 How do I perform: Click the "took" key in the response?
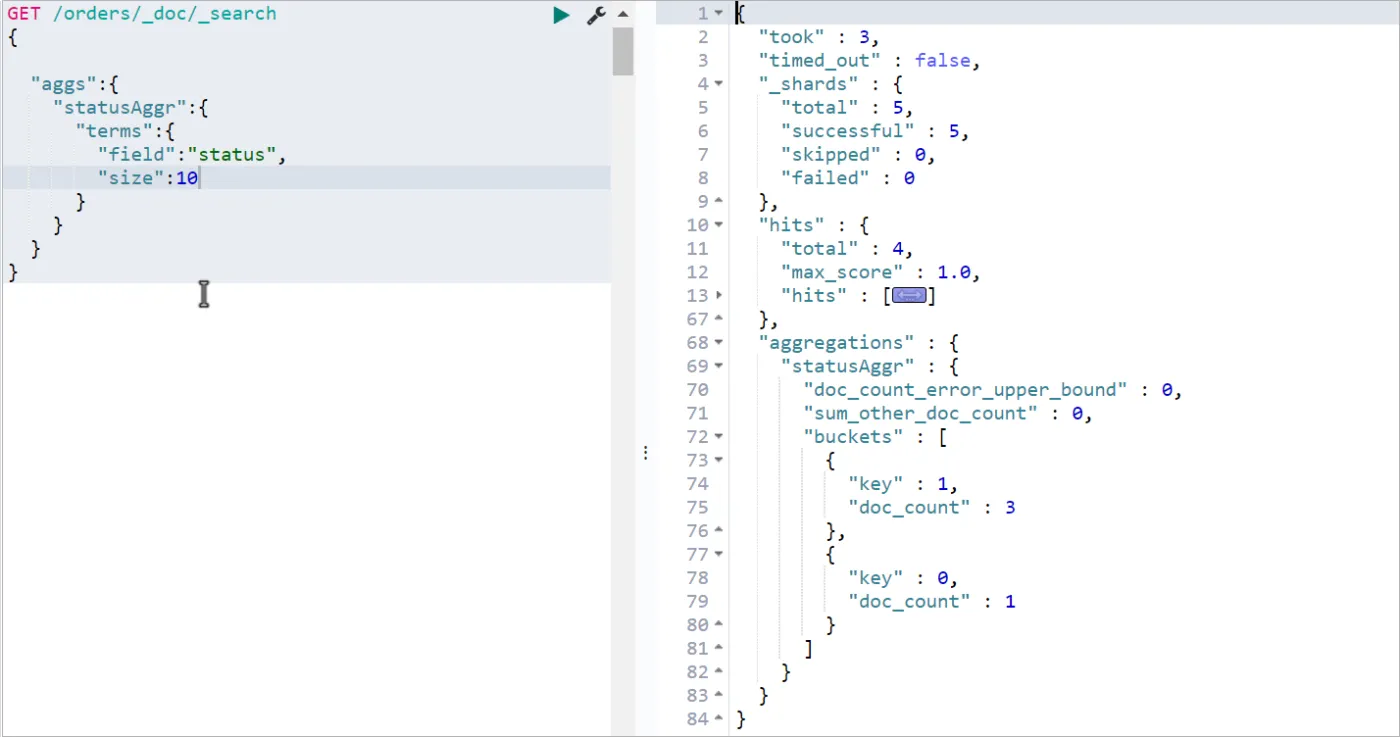[x=791, y=37]
